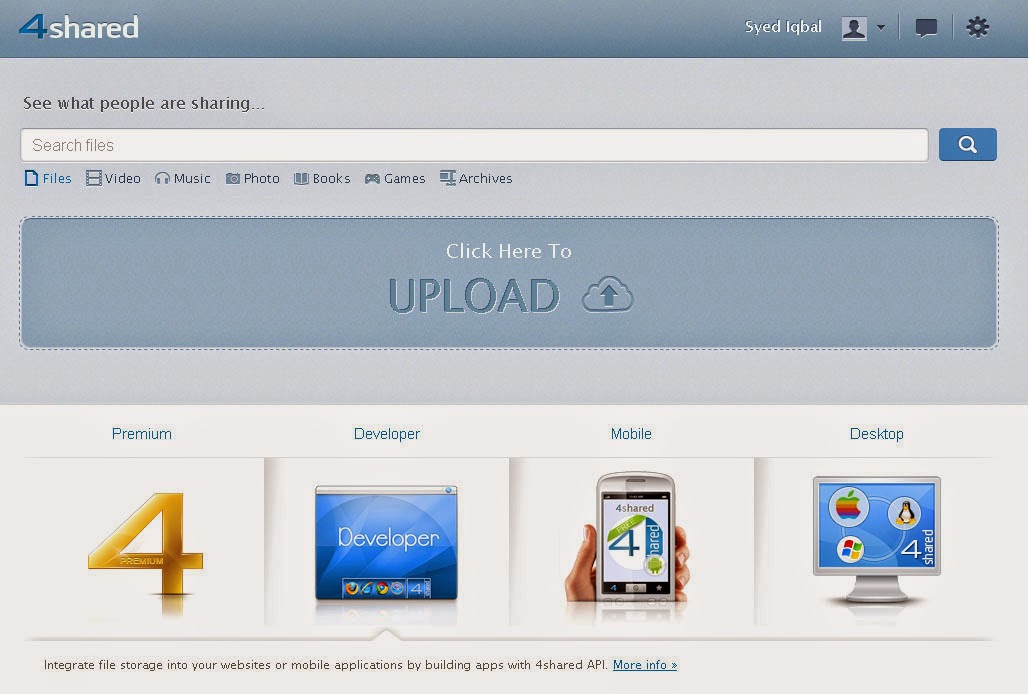
Task: Select the Video search filter
Action: click(113, 179)
